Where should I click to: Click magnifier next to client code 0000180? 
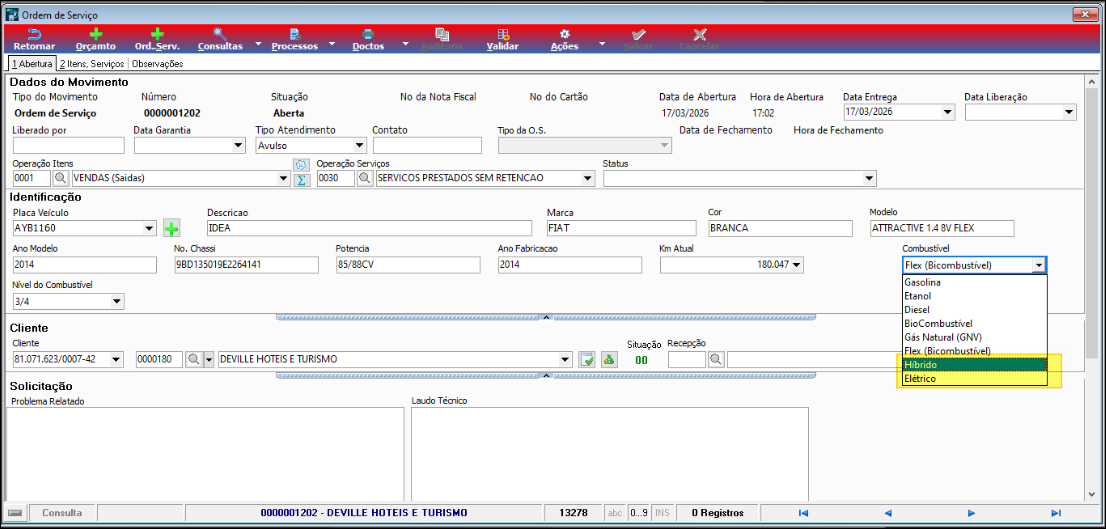coord(193,359)
